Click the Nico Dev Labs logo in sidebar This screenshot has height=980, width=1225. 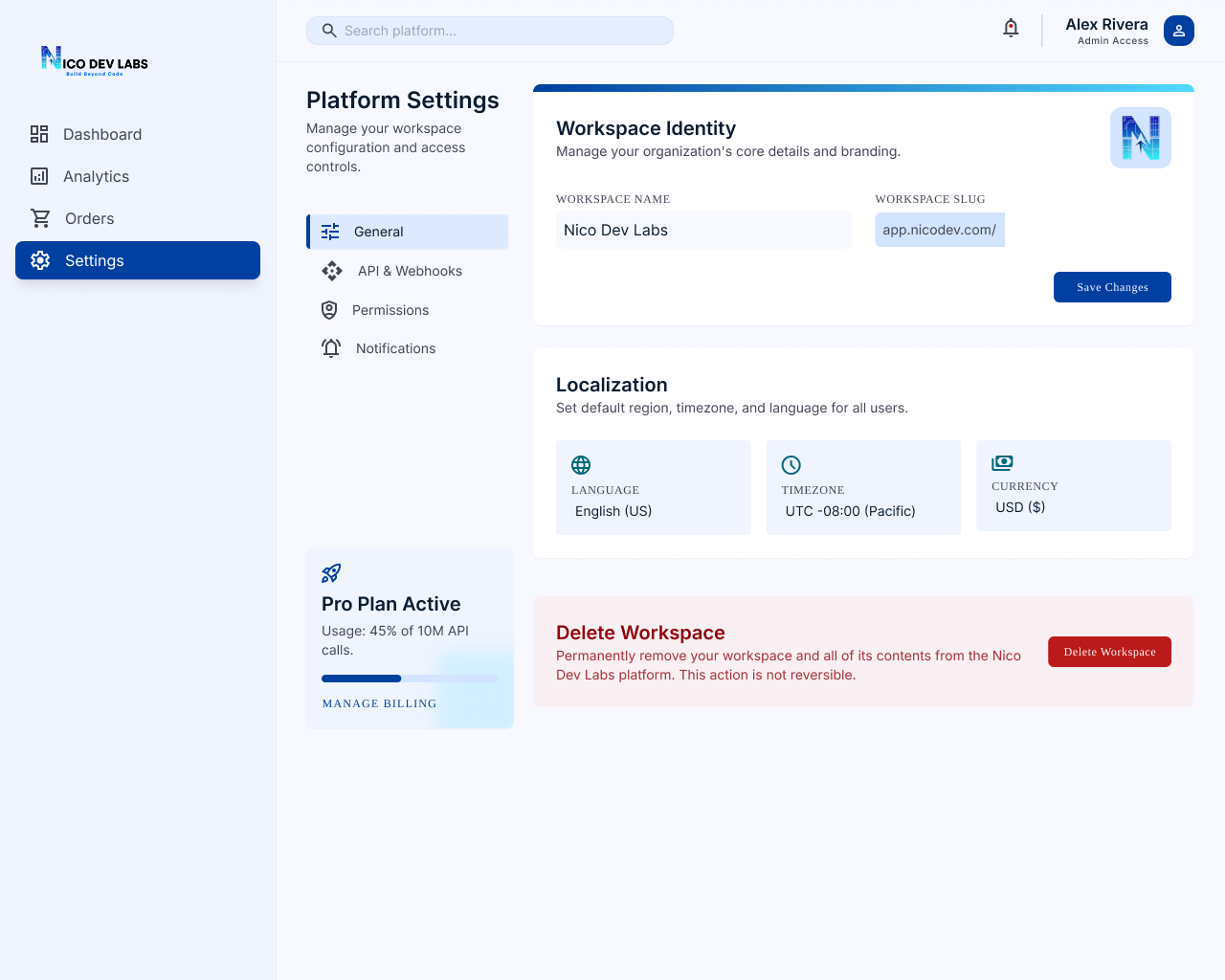point(95,59)
